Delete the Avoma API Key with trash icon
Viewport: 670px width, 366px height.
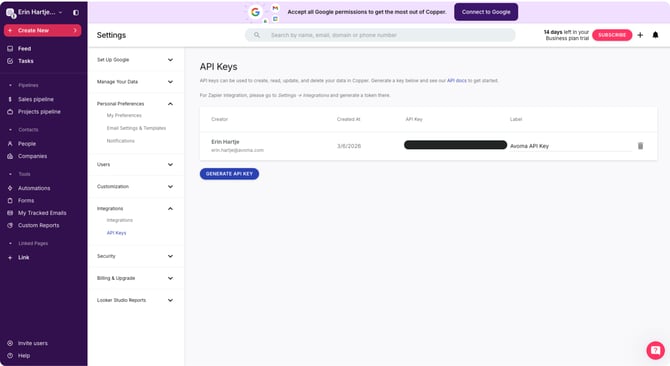[640, 146]
